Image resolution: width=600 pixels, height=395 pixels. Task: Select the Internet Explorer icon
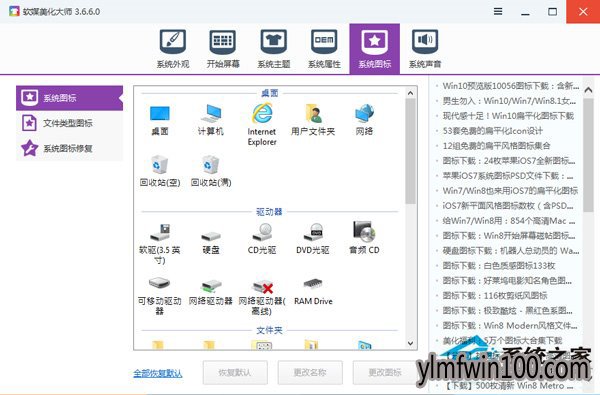(262, 124)
